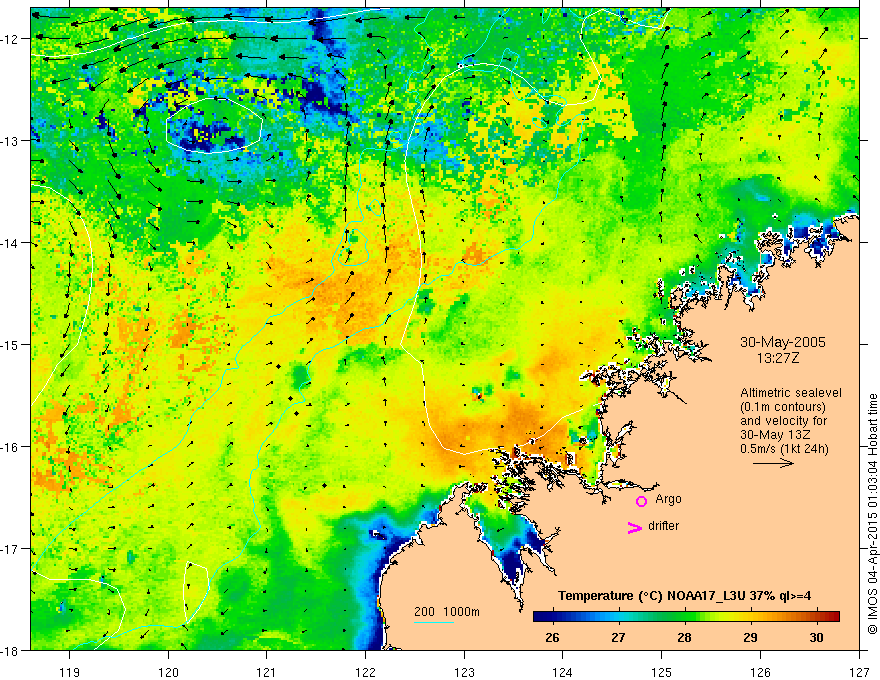Click the '-16' latitude axis label

click(10, 447)
